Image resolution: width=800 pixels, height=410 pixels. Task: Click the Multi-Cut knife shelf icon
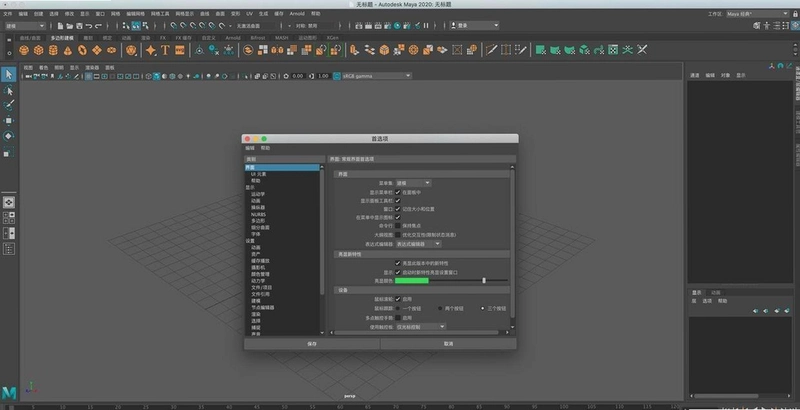coord(491,50)
